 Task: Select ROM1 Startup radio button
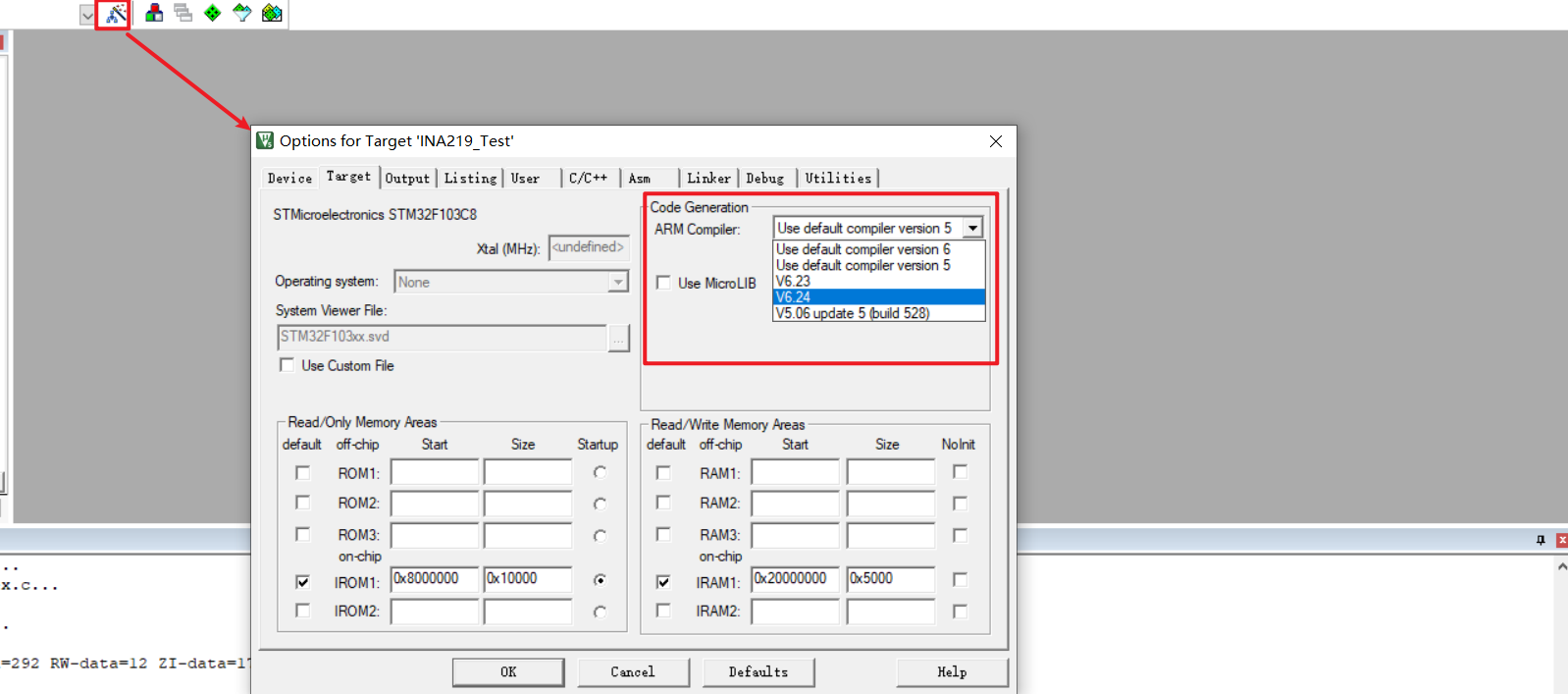pos(600,472)
